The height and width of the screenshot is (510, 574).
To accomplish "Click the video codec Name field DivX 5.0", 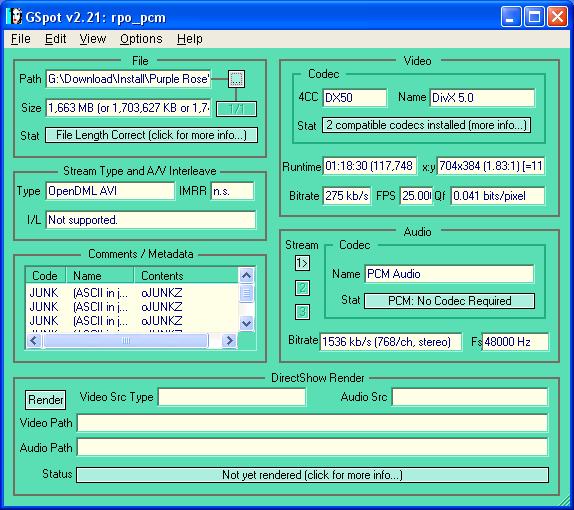I will (482, 98).
